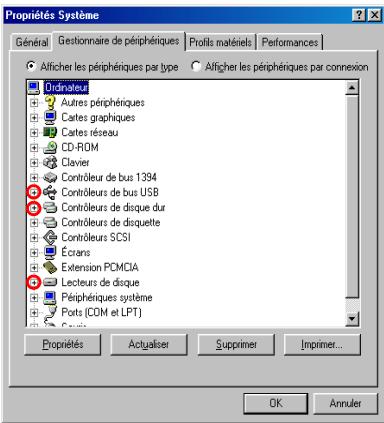Select the CD-ROM label
Screen dimensions: 384x423
(x=80, y=147)
